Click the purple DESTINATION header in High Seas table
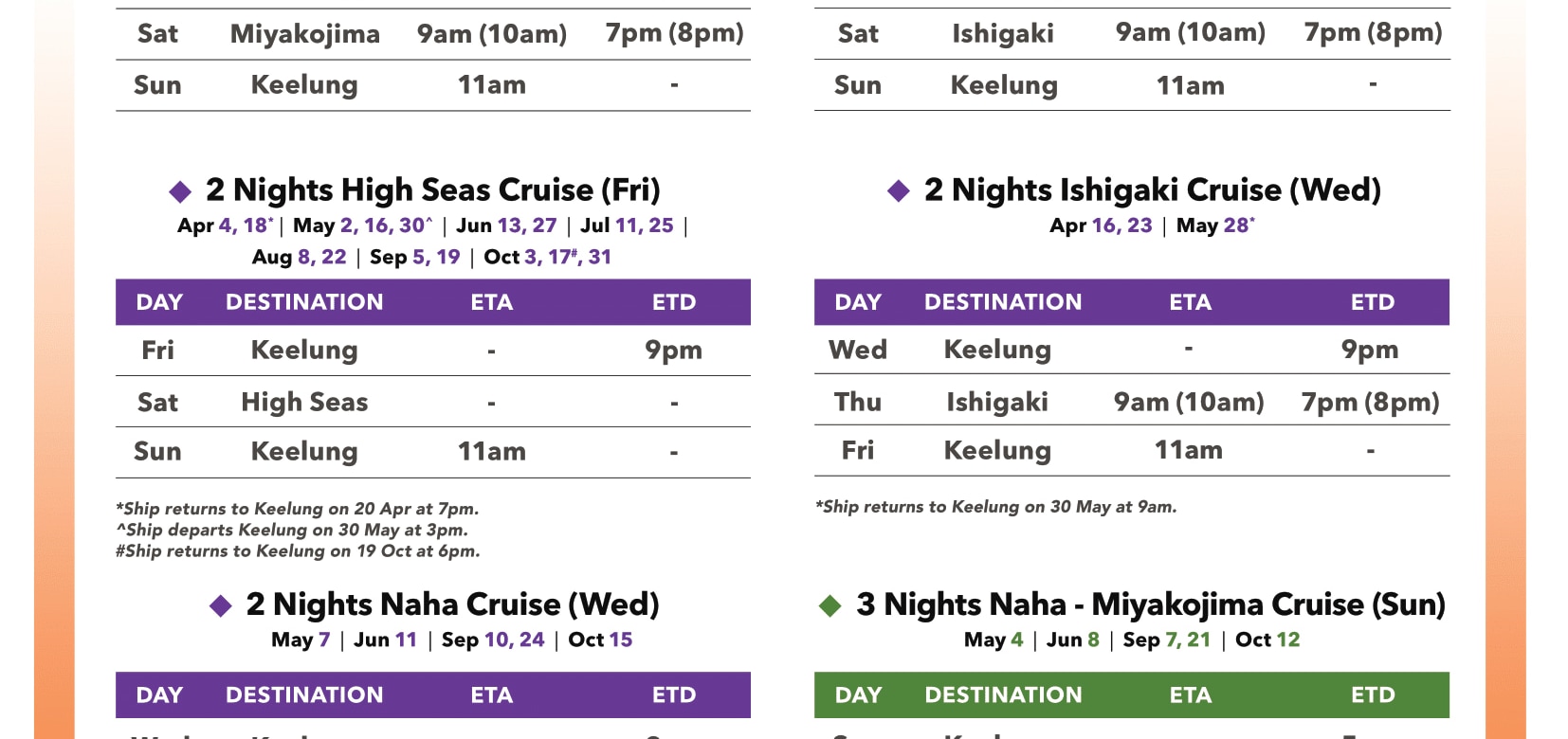The height and width of the screenshot is (739, 1568). pyautogui.click(x=304, y=302)
